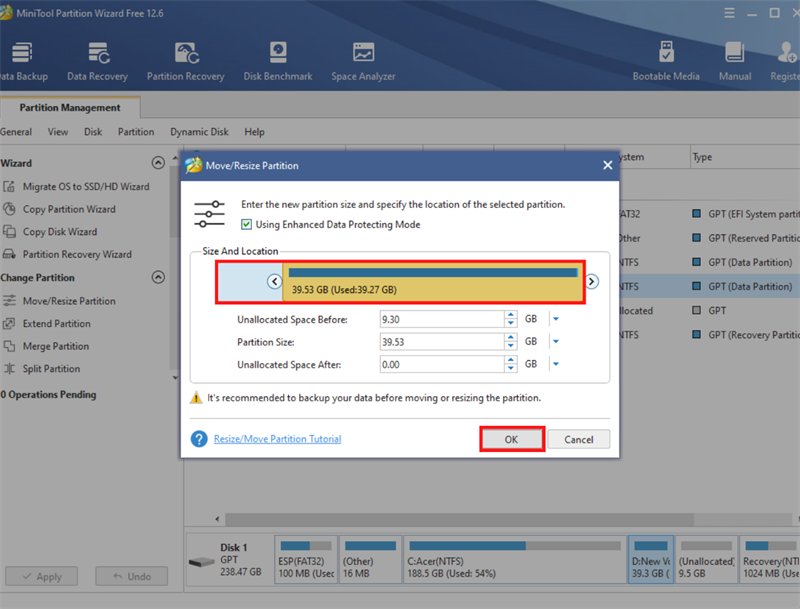Open the Disk Benchmark tool
The width and height of the screenshot is (800, 609).
click(279, 60)
